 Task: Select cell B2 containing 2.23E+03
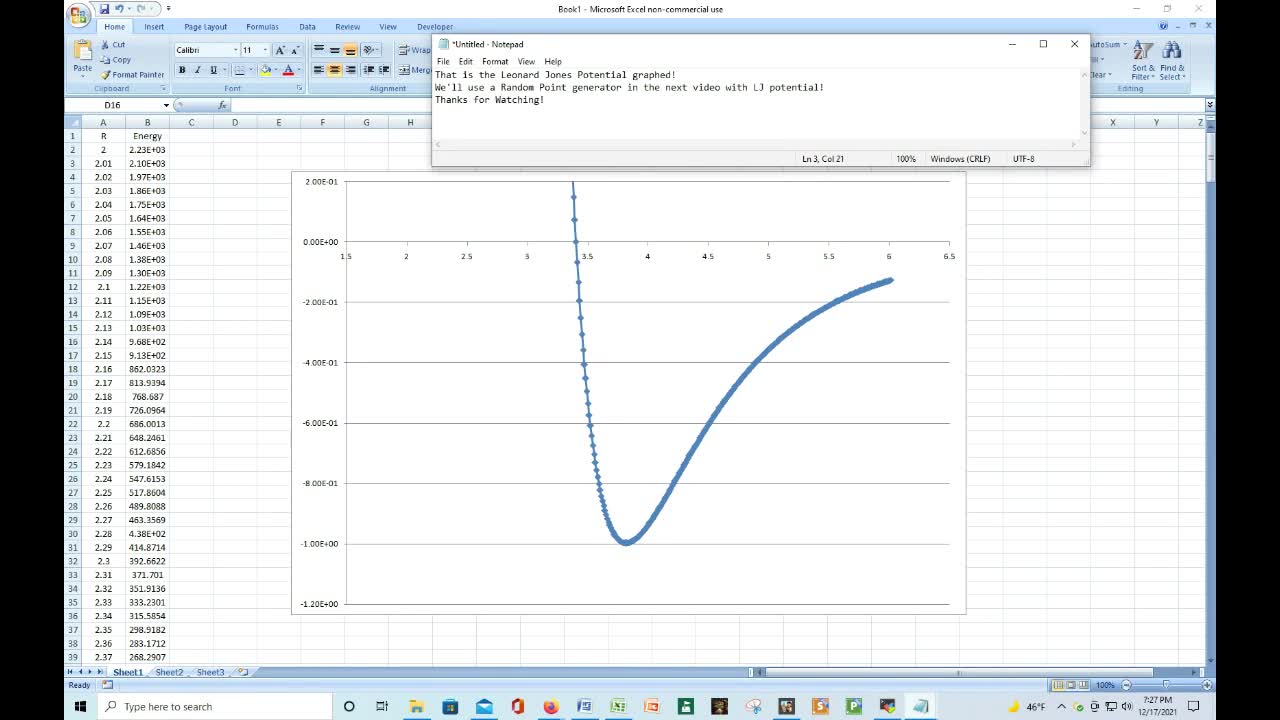[x=147, y=150]
